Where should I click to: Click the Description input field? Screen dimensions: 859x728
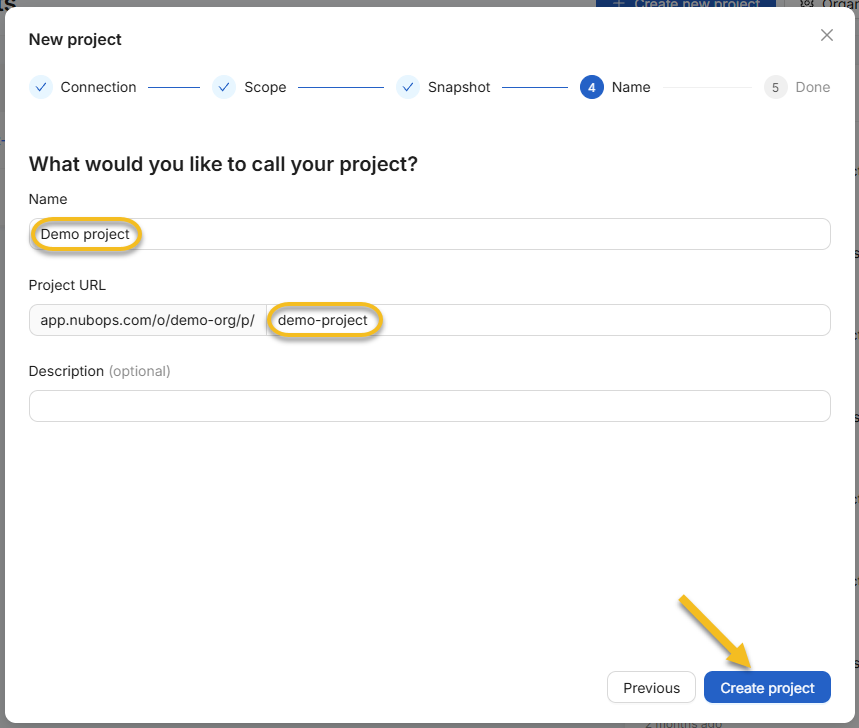[x=430, y=406]
